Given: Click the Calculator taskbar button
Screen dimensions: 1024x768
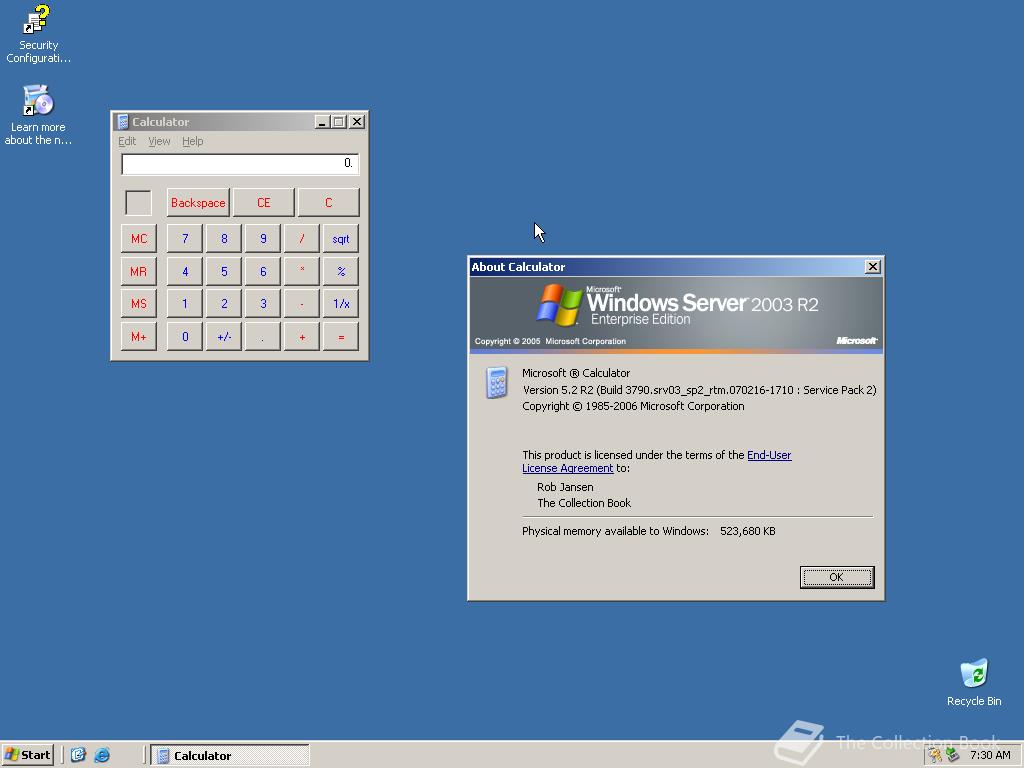Looking at the screenshot, I should (230, 755).
